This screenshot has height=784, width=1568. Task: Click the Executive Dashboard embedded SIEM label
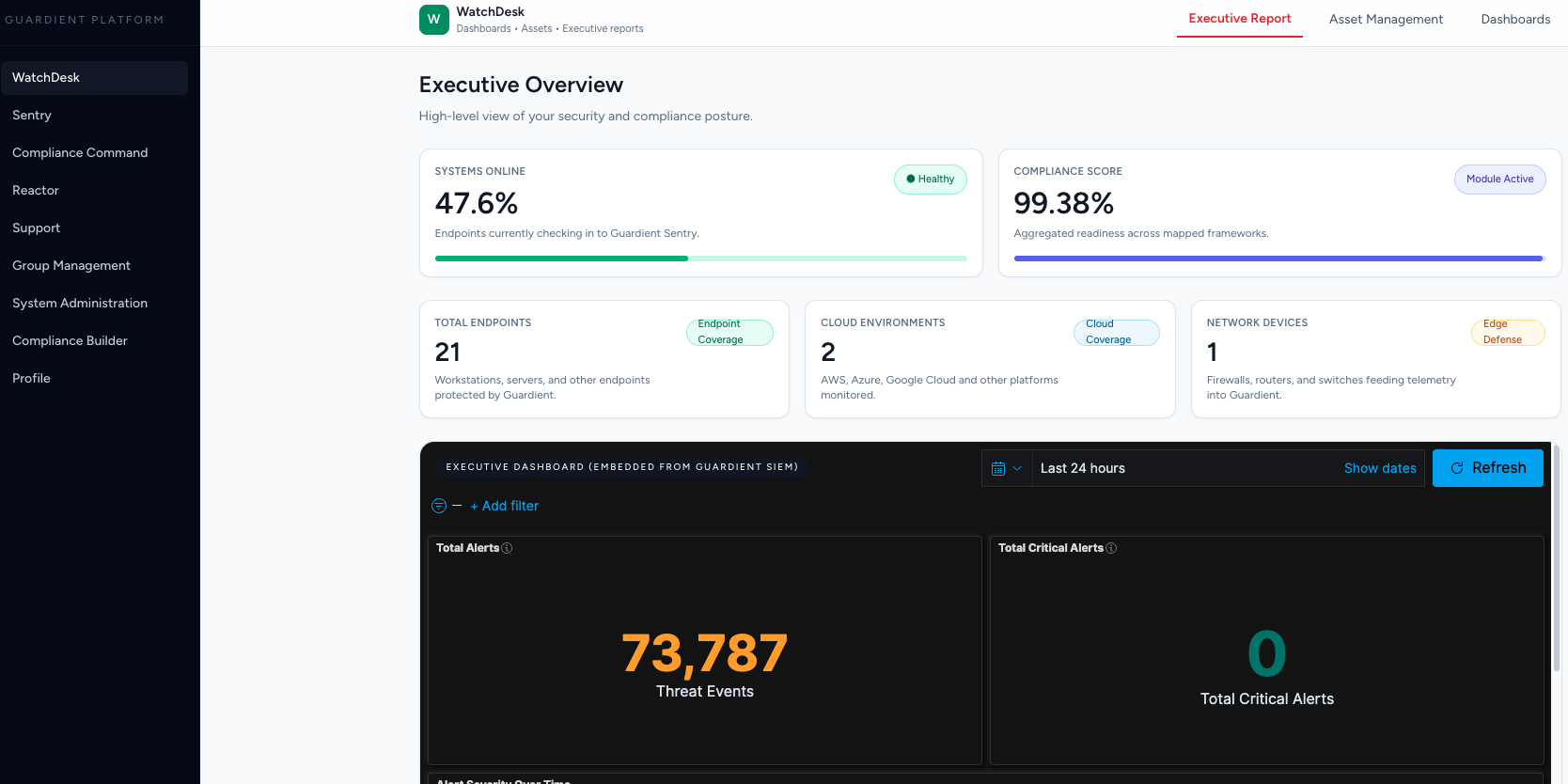coord(621,467)
